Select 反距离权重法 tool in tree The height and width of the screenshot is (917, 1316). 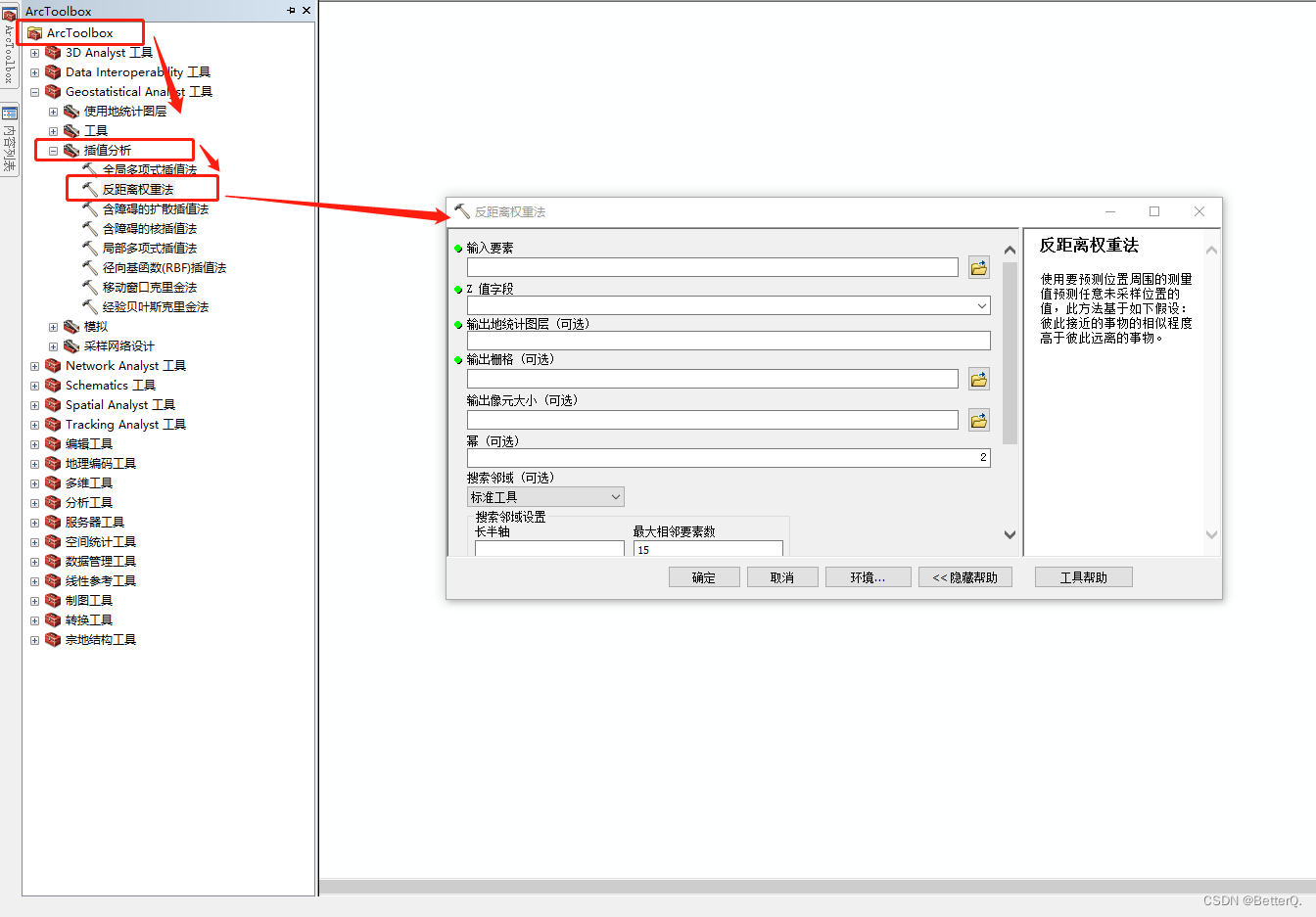(138, 190)
